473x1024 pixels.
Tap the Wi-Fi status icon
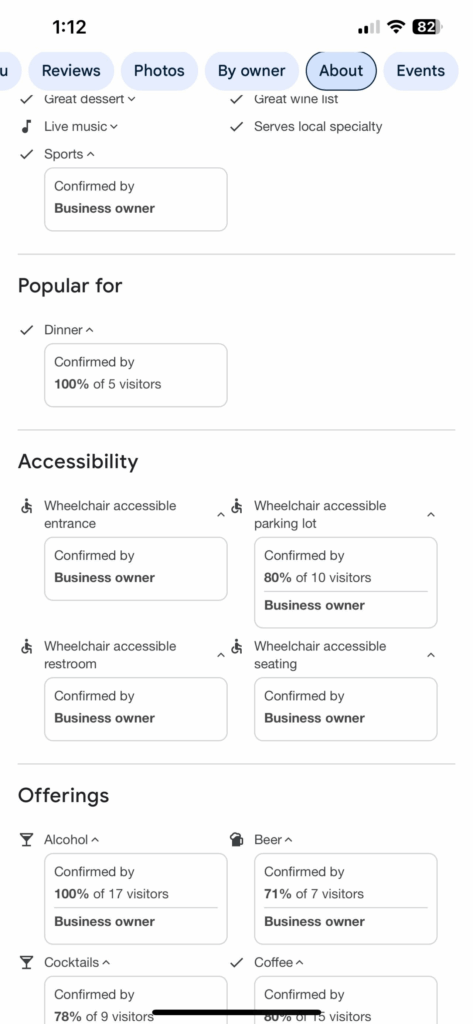tap(395, 27)
